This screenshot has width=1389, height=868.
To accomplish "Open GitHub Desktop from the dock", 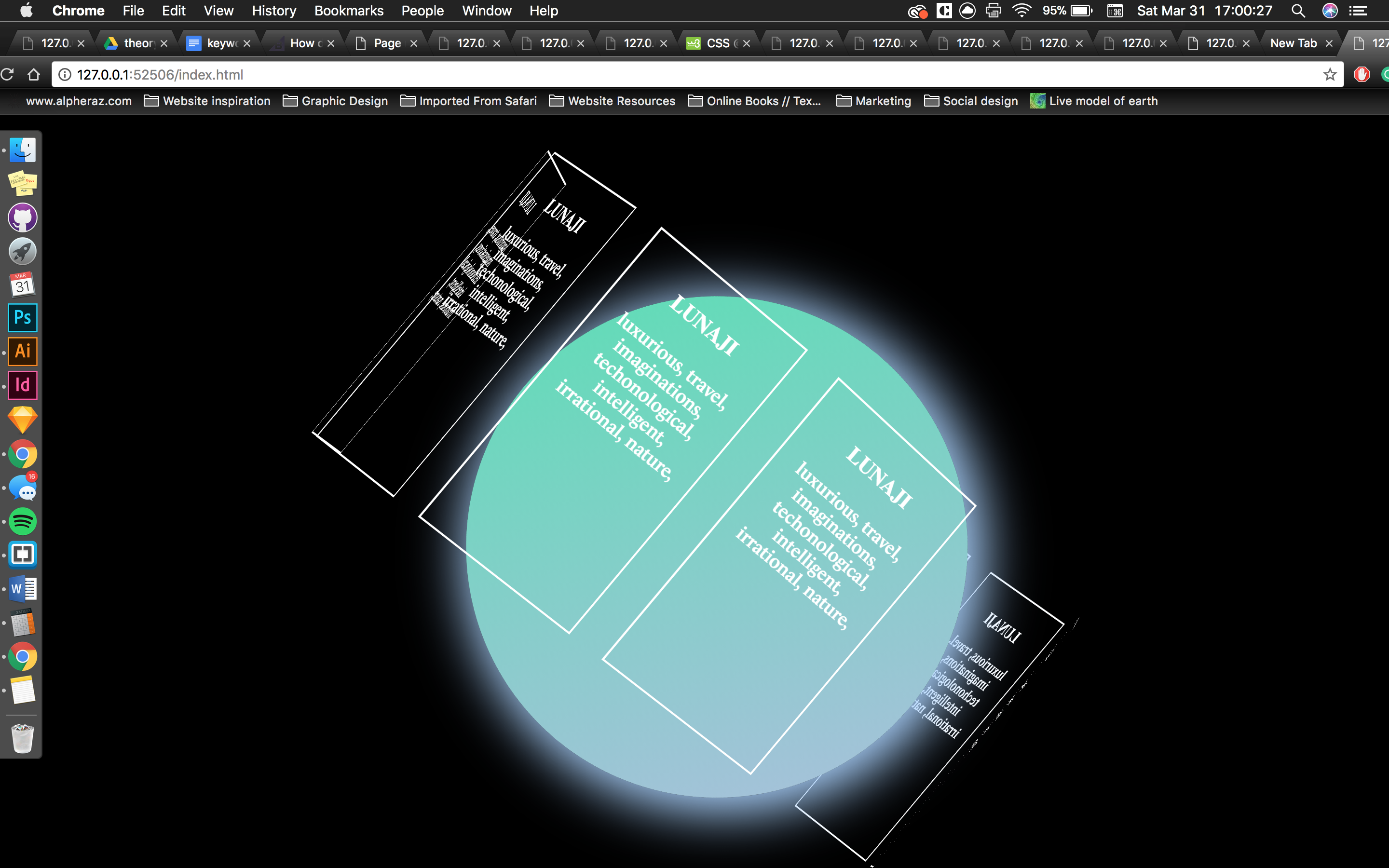I will point(22,217).
